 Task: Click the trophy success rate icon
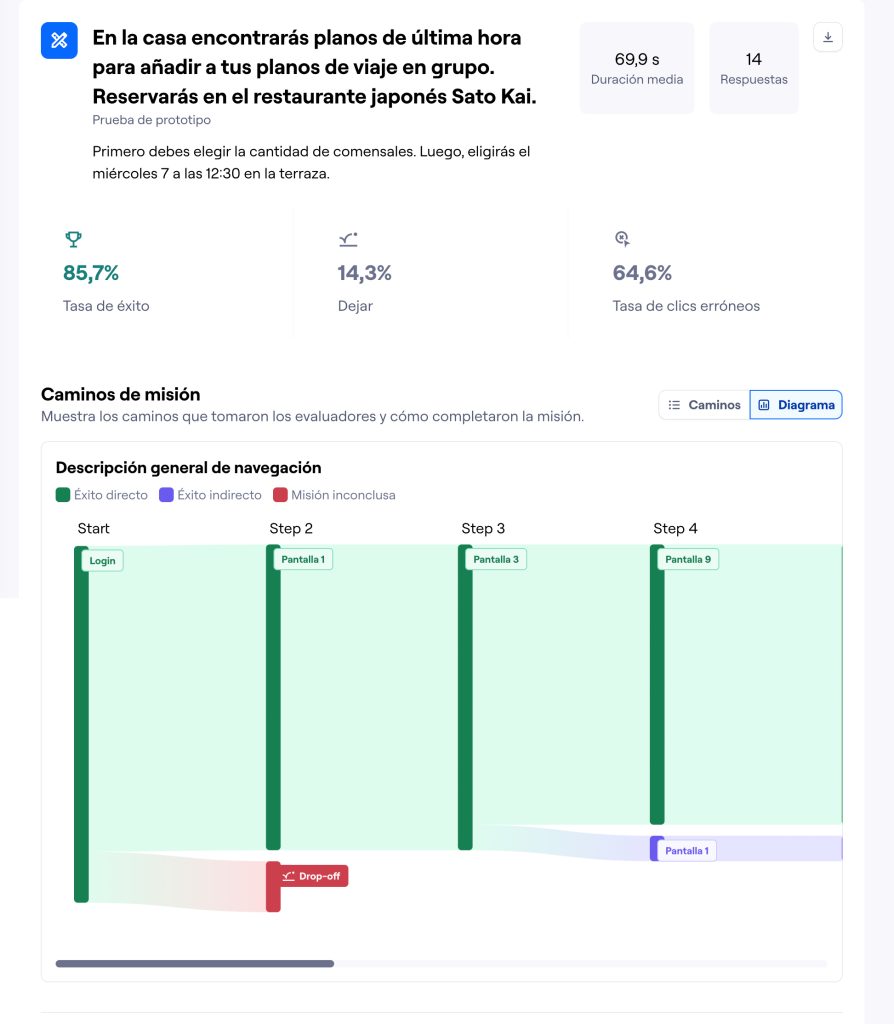[x=73, y=239]
